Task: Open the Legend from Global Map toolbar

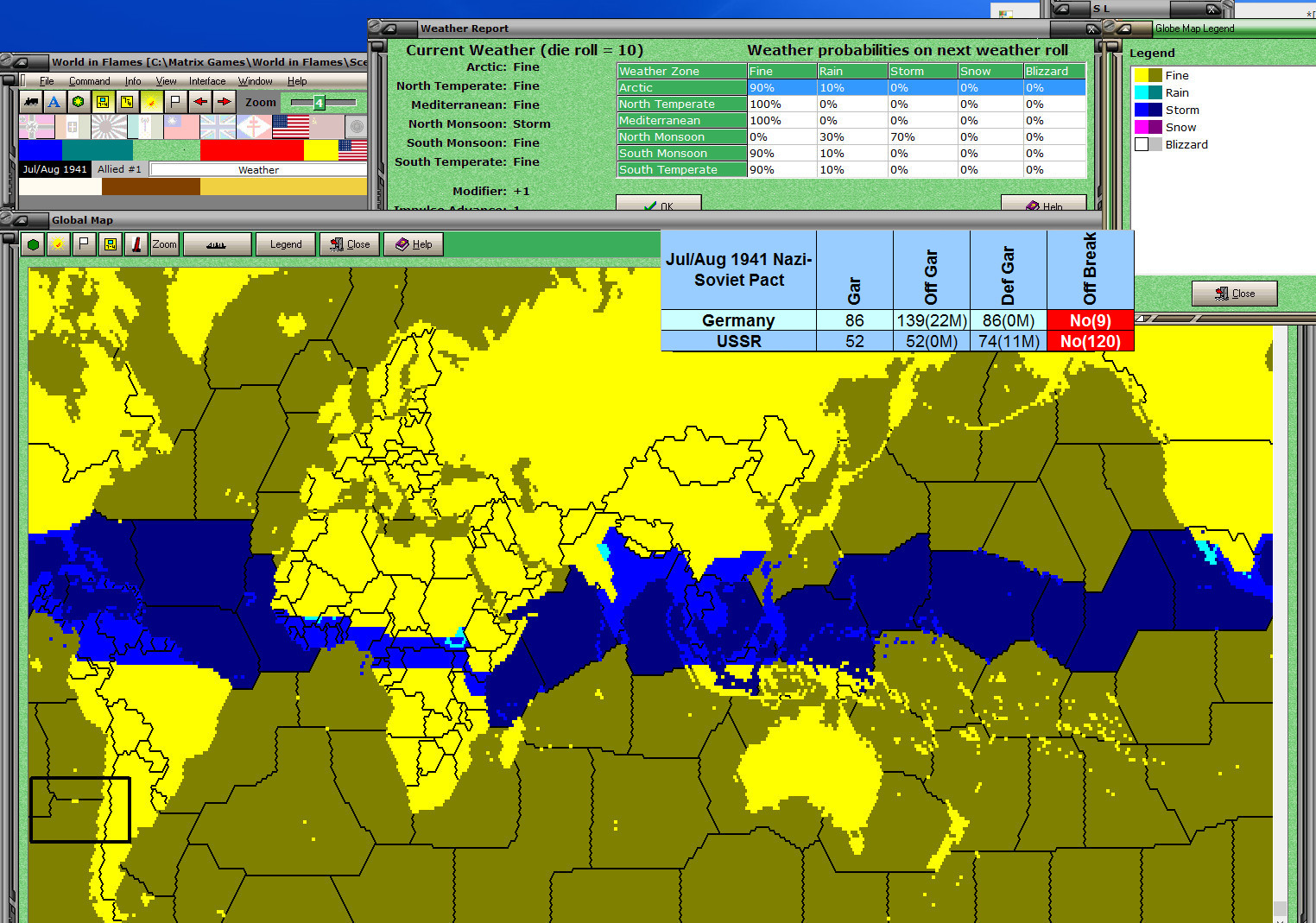Action: click(x=286, y=244)
